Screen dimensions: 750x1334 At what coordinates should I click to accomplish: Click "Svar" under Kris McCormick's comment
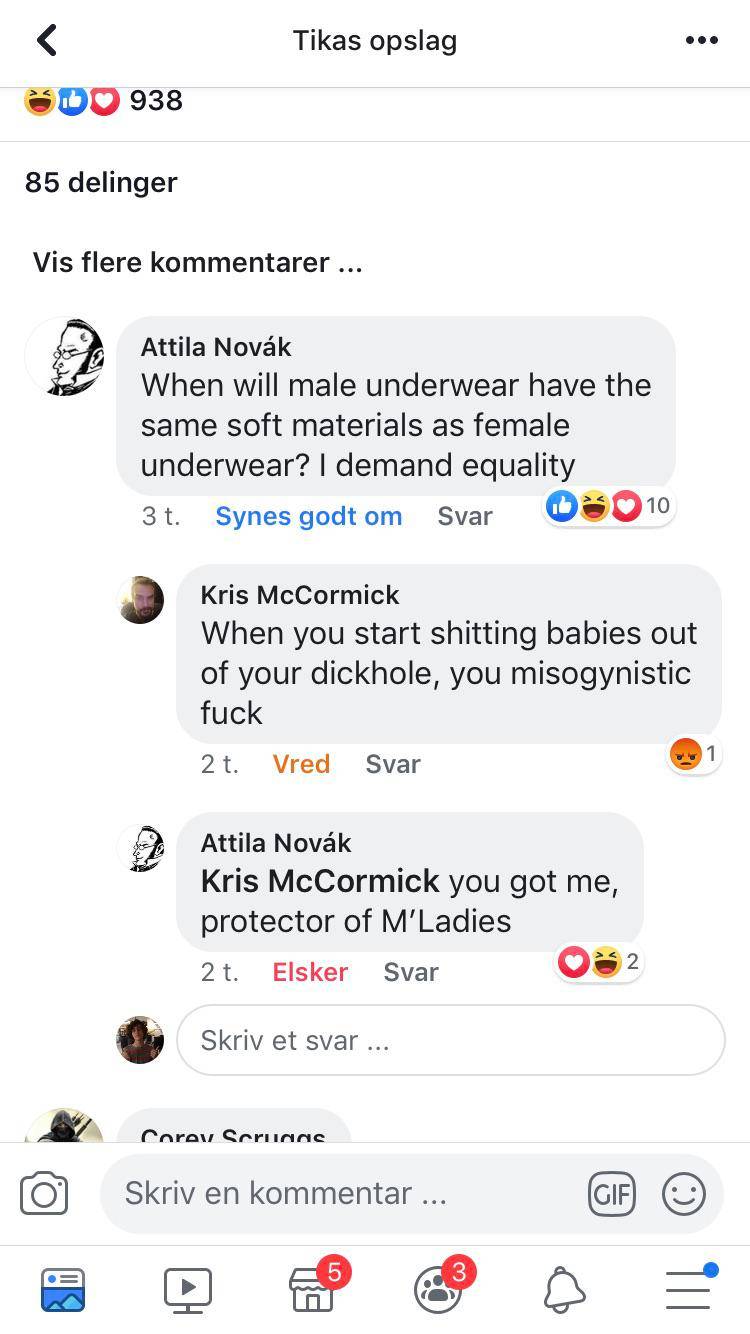[393, 764]
